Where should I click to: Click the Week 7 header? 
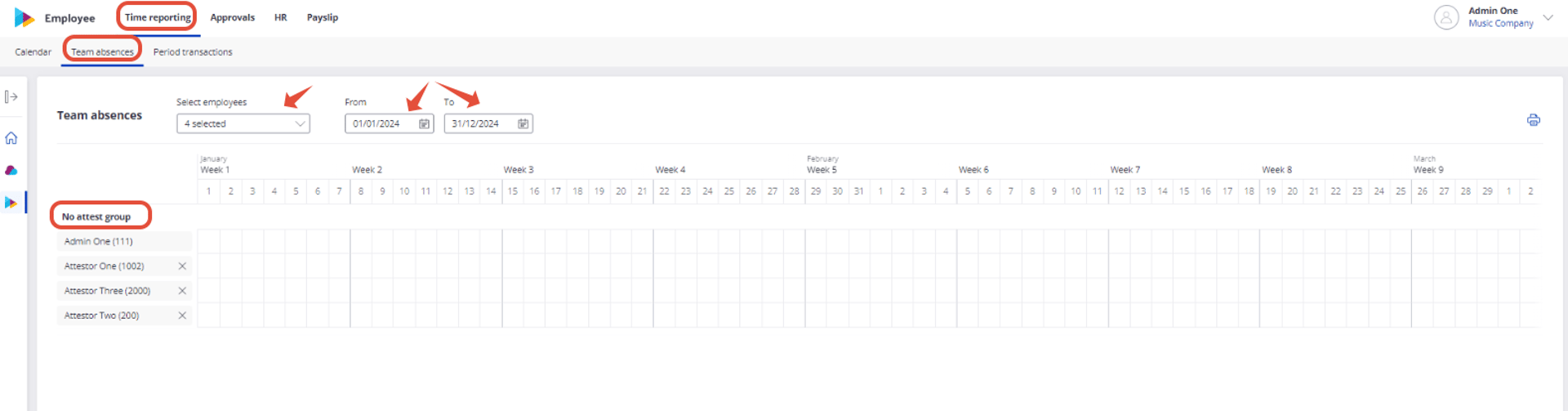coord(1125,170)
